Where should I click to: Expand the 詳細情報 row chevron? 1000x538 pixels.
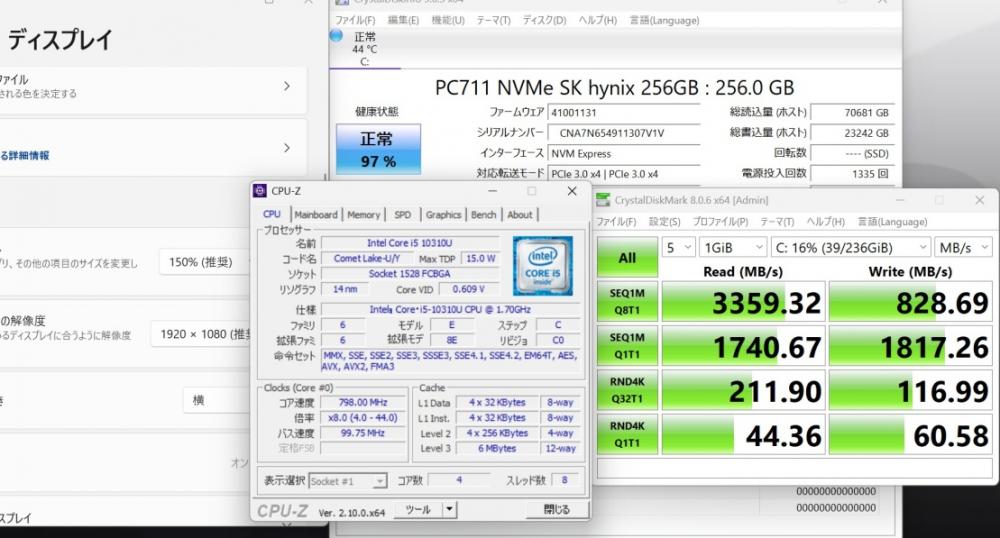286,148
